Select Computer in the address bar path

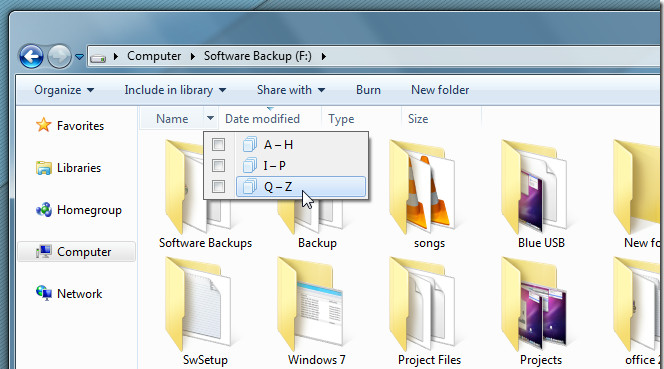point(154,56)
